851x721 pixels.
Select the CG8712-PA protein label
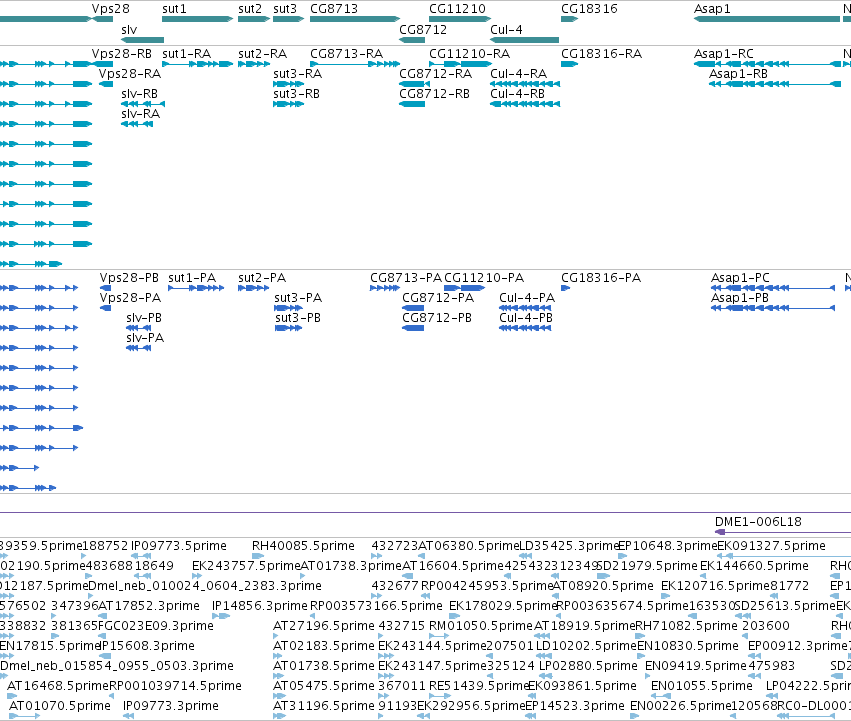pyautogui.click(x=438, y=298)
